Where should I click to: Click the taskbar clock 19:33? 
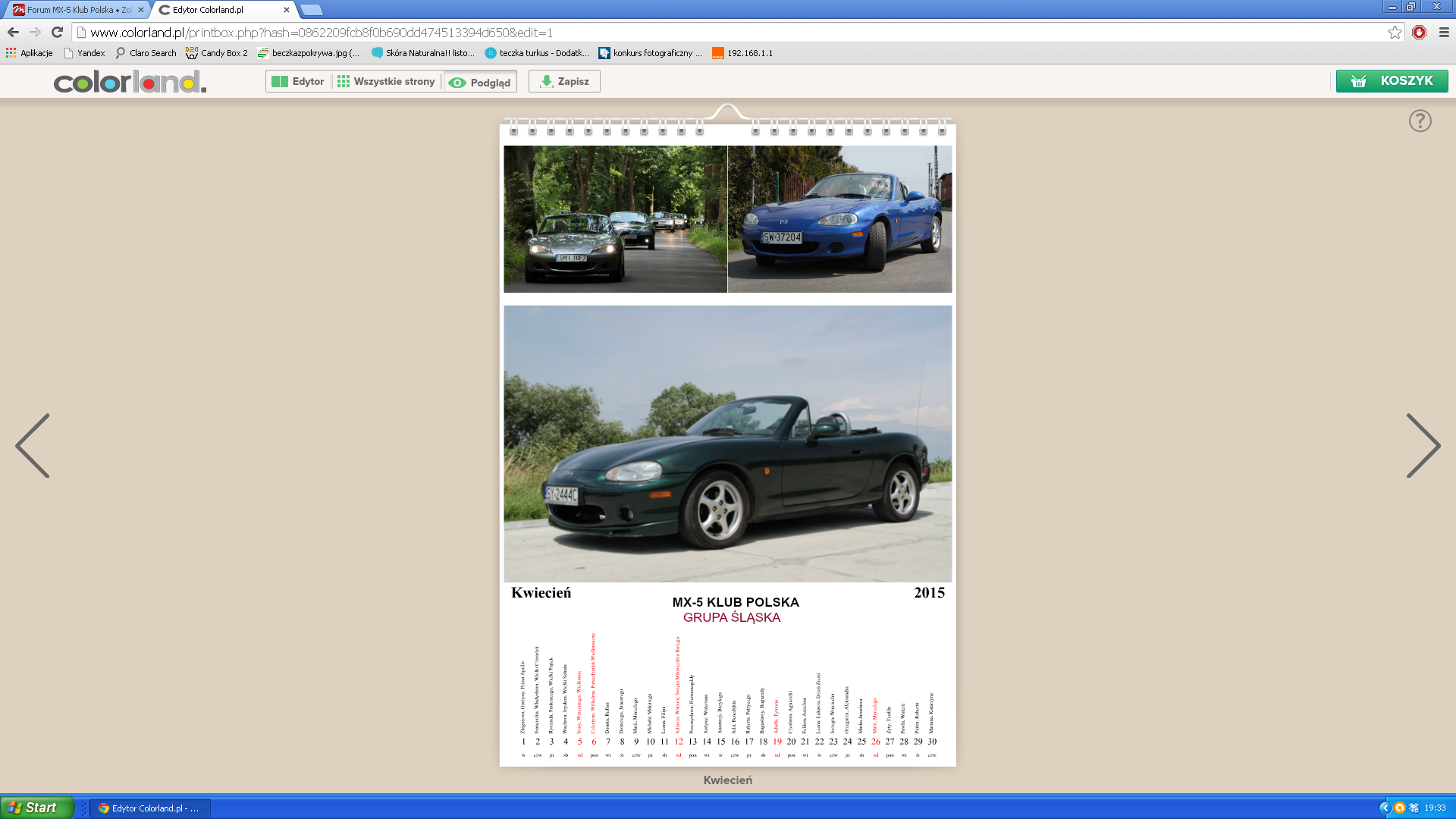tap(1435, 808)
